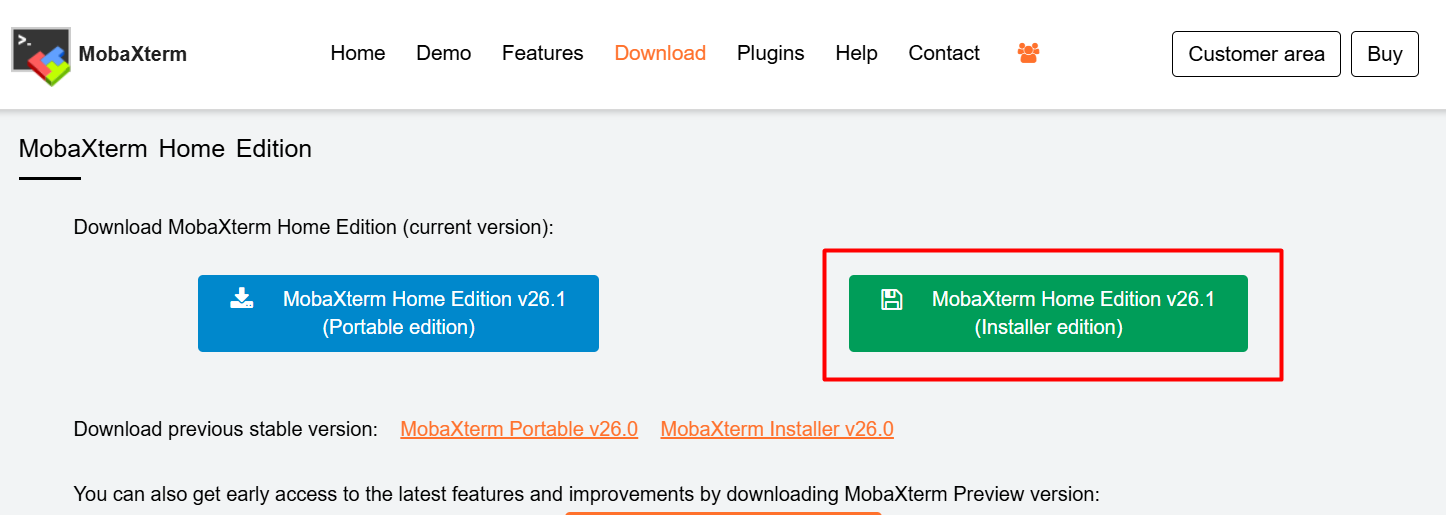Select Features in the navigation bar
The height and width of the screenshot is (515, 1446).
point(543,53)
